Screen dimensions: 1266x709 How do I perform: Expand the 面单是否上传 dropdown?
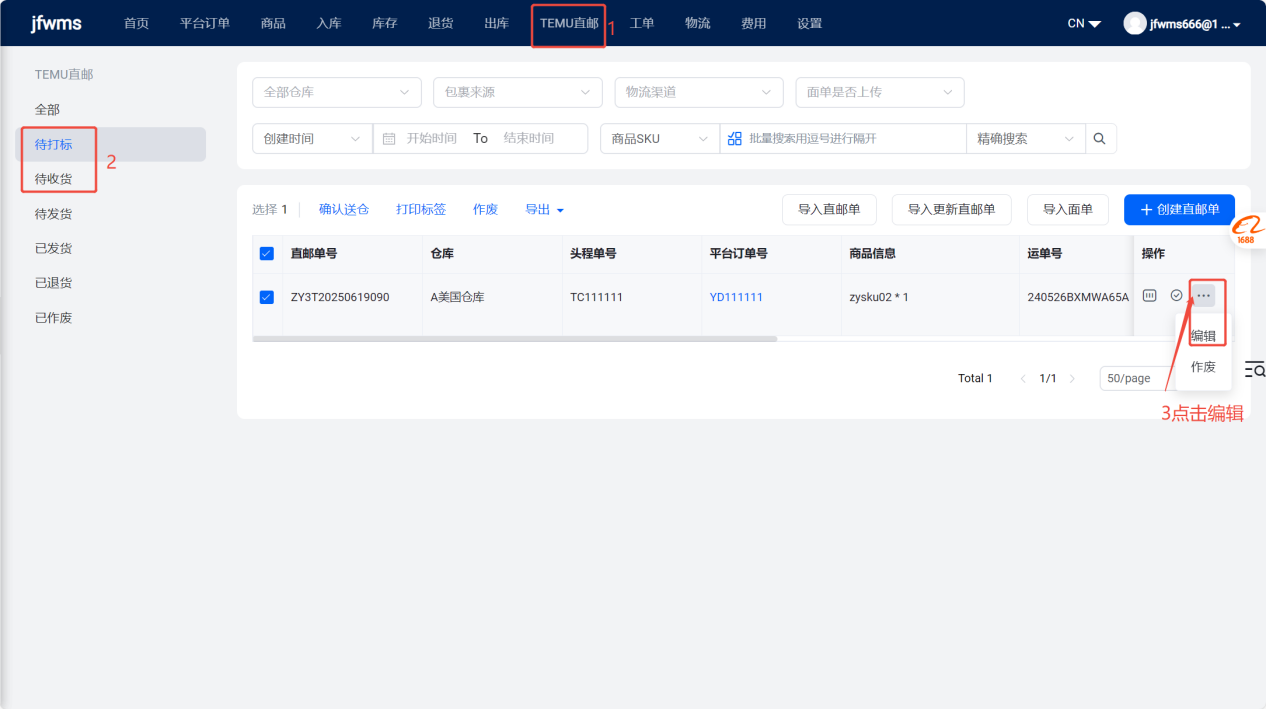coord(880,92)
